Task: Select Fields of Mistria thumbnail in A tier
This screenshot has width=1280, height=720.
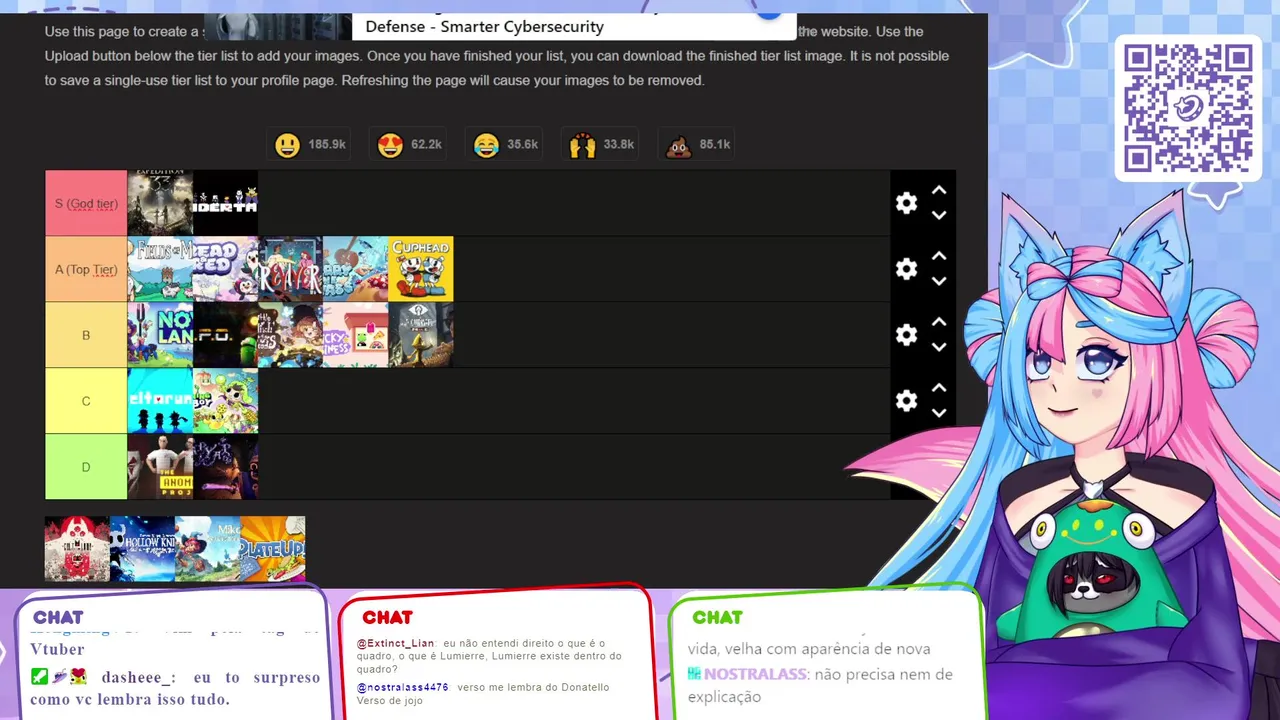Action: [160, 269]
